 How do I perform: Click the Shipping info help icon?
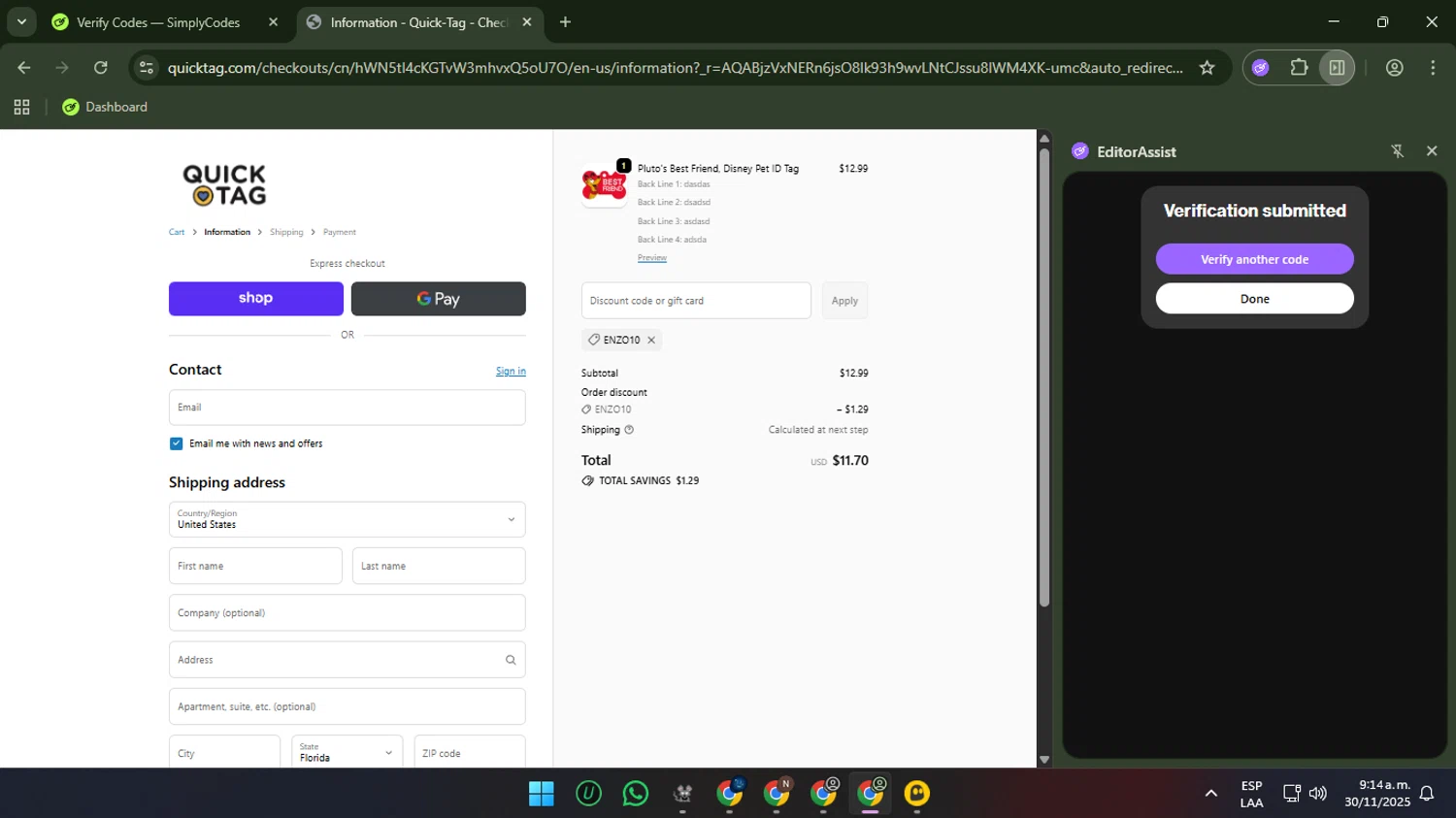(x=629, y=430)
